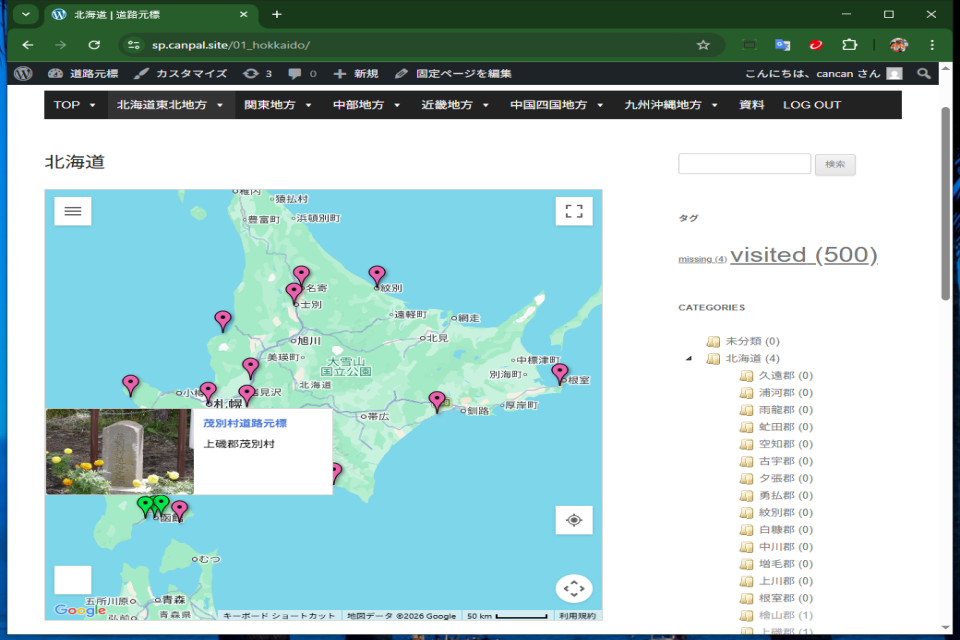
Task: Select the pink marker near 紋別
Action: pyautogui.click(x=377, y=275)
